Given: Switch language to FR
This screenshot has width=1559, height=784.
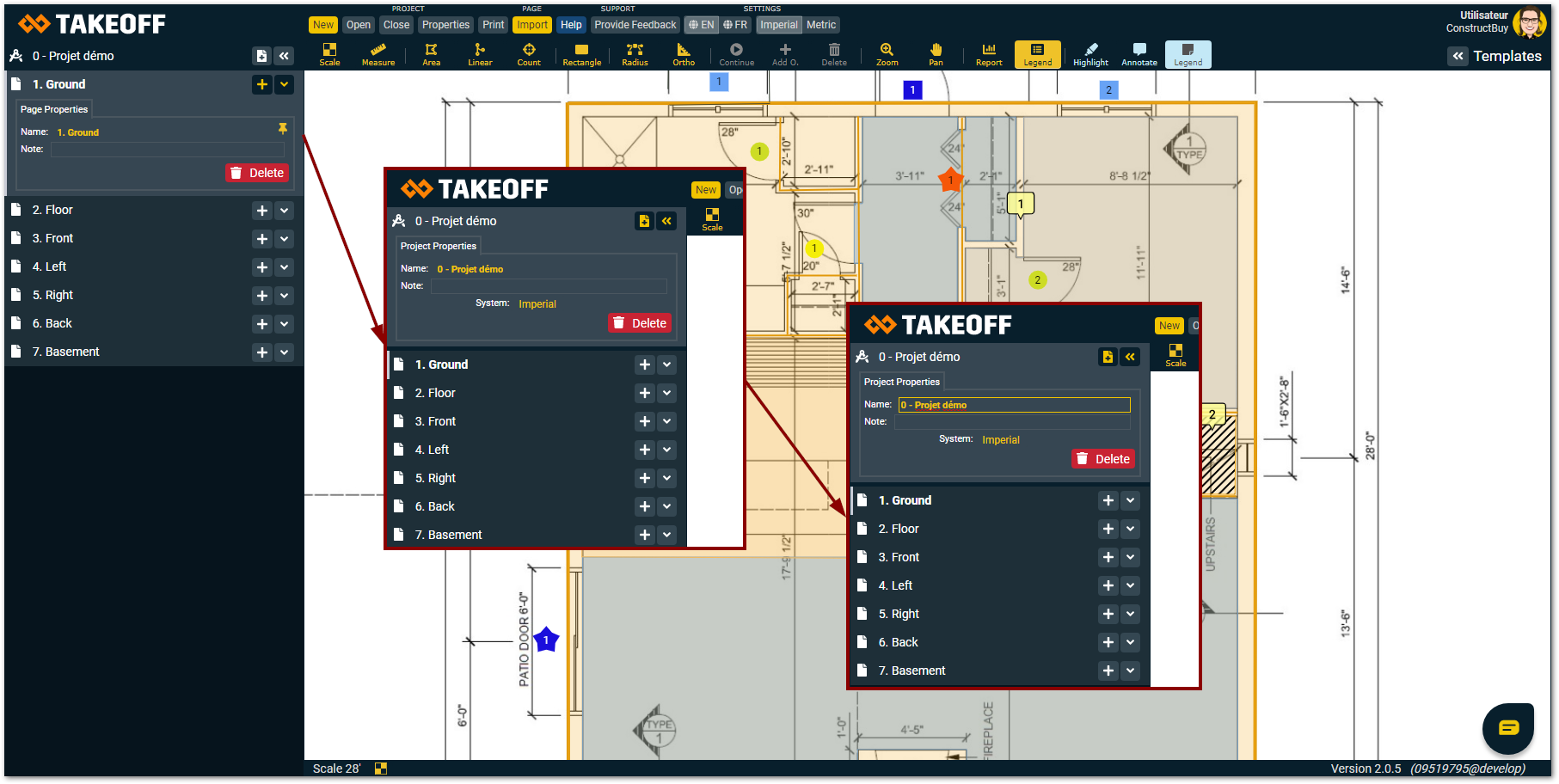Looking at the screenshot, I should point(735,25).
